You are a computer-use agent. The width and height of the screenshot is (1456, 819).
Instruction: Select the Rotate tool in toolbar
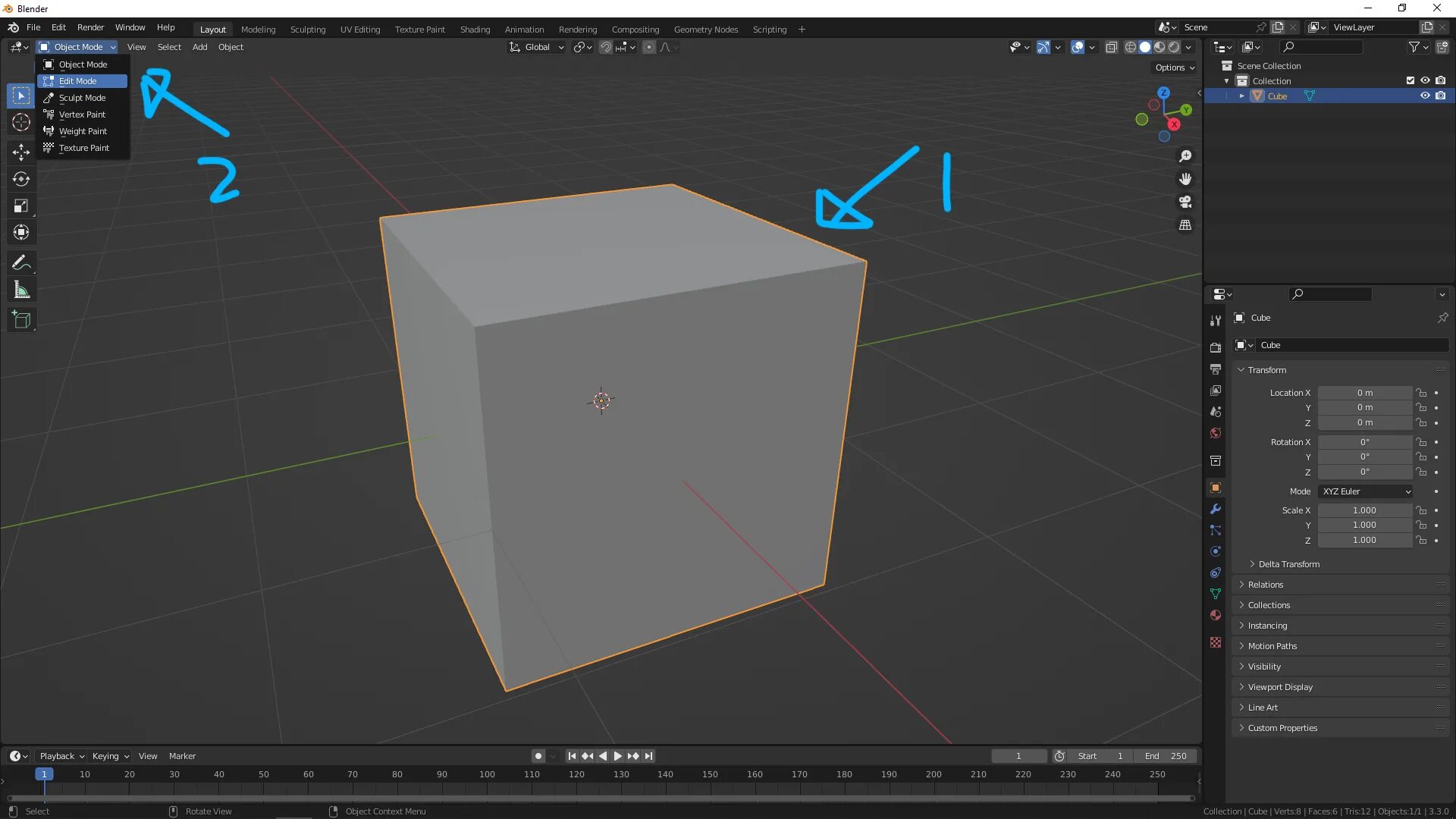[x=20, y=179]
